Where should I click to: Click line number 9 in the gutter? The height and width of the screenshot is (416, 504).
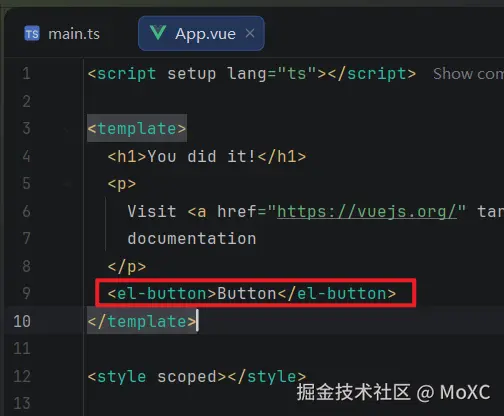26,293
